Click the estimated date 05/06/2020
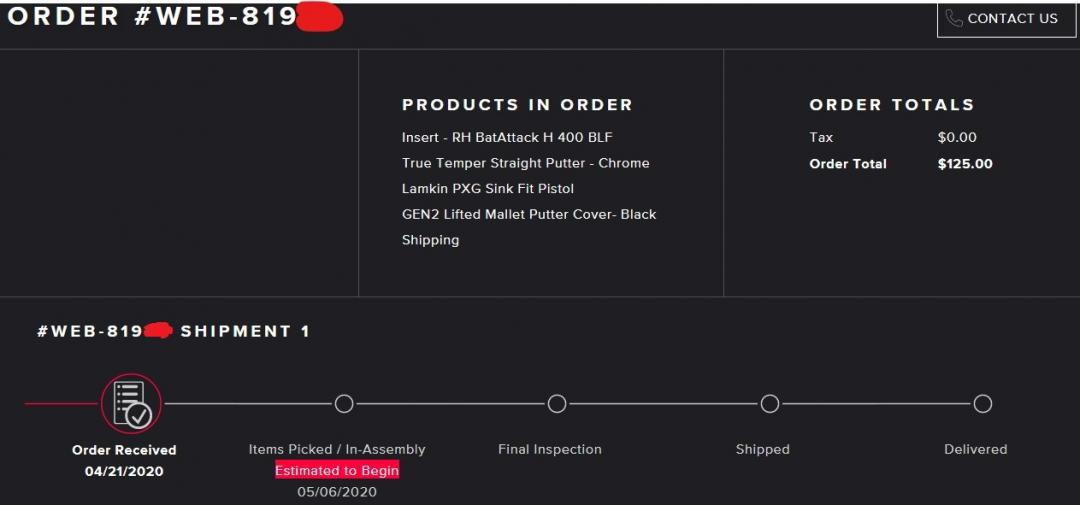Screen dimensions: 1080x505 [337, 492]
